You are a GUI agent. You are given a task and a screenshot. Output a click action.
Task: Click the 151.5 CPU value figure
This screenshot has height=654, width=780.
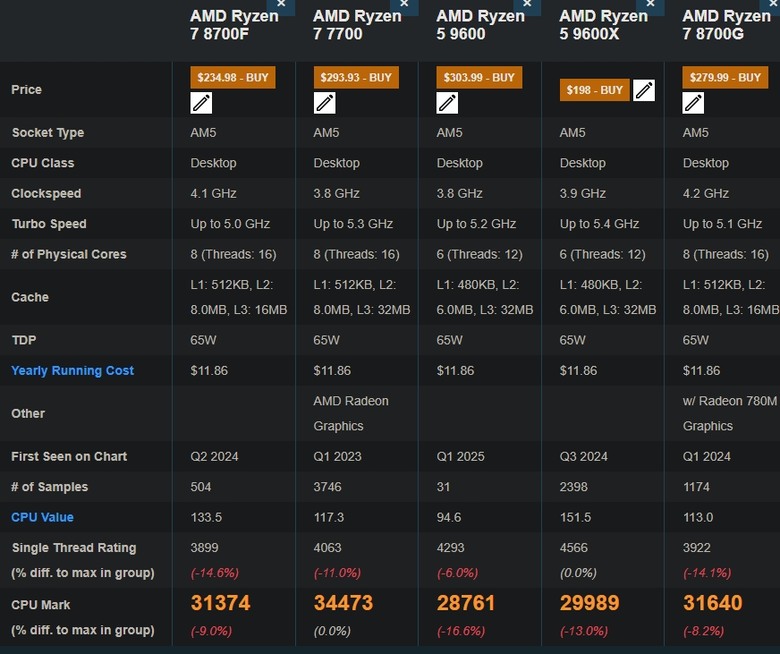point(576,517)
